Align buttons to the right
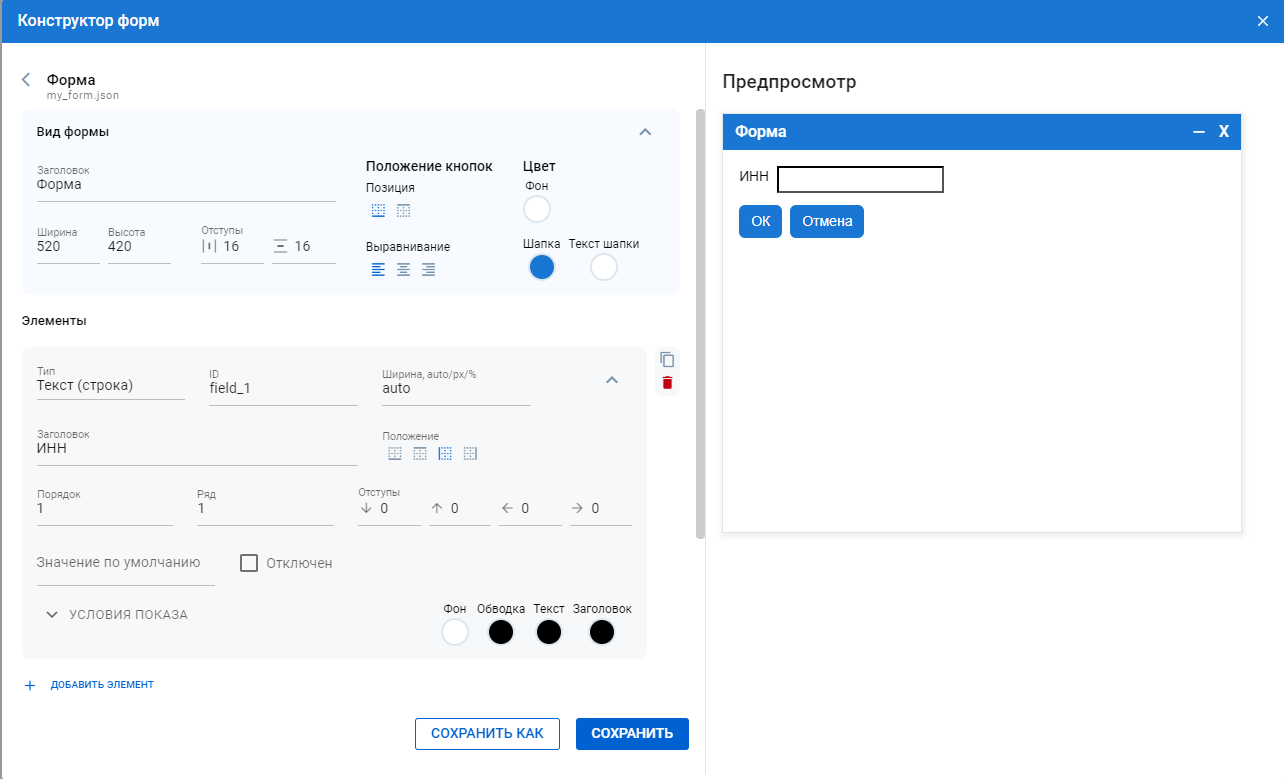The height and width of the screenshot is (779, 1284). (x=428, y=269)
